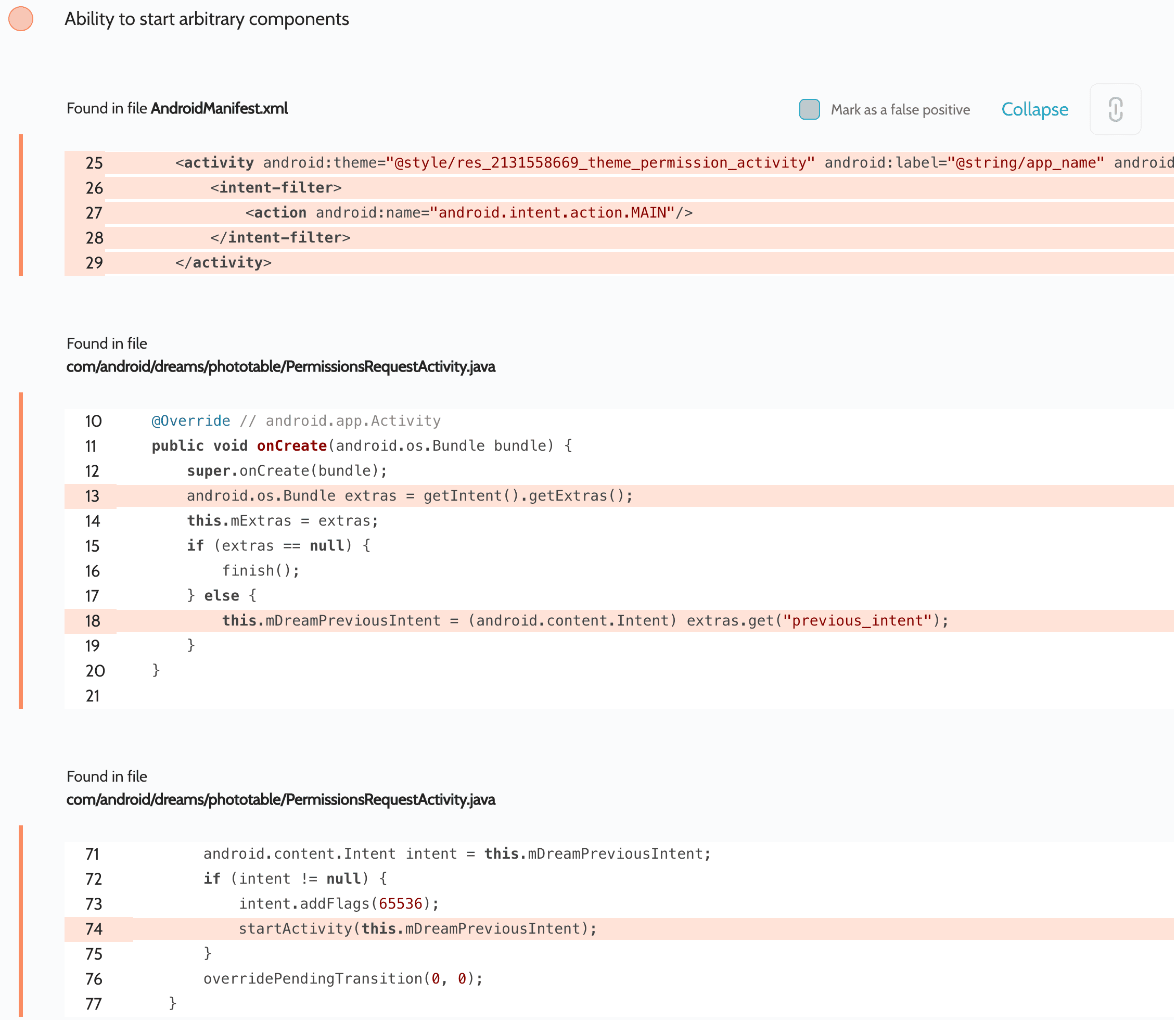The width and height of the screenshot is (1176, 1020).
Task: Click the overridePendingTransition line 76
Action: pyautogui.click(x=343, y=979)
